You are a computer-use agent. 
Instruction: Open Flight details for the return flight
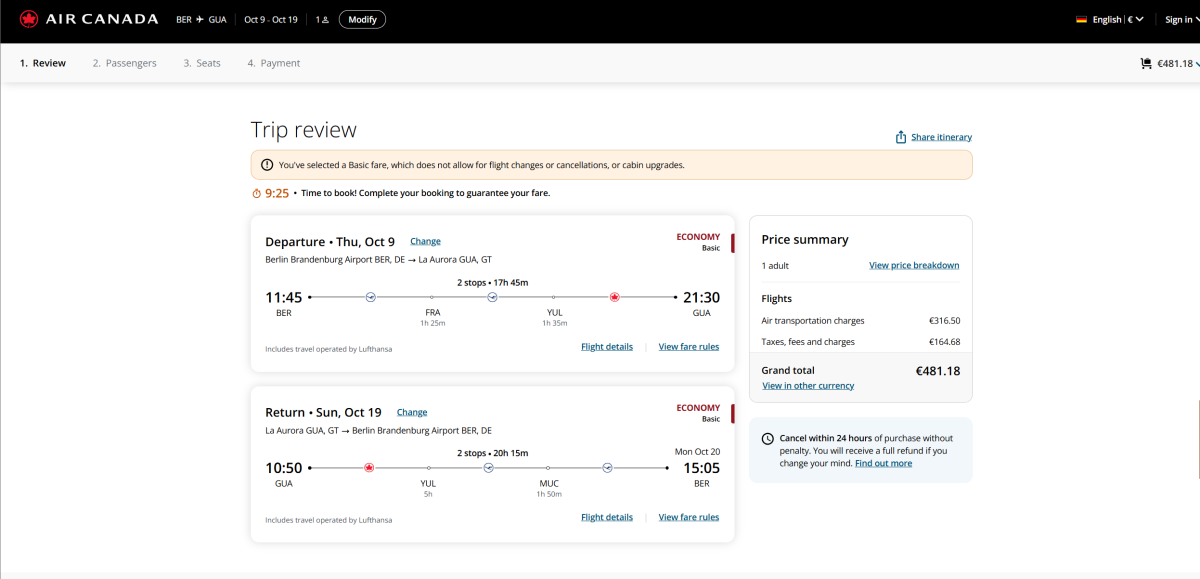(606, 517)
